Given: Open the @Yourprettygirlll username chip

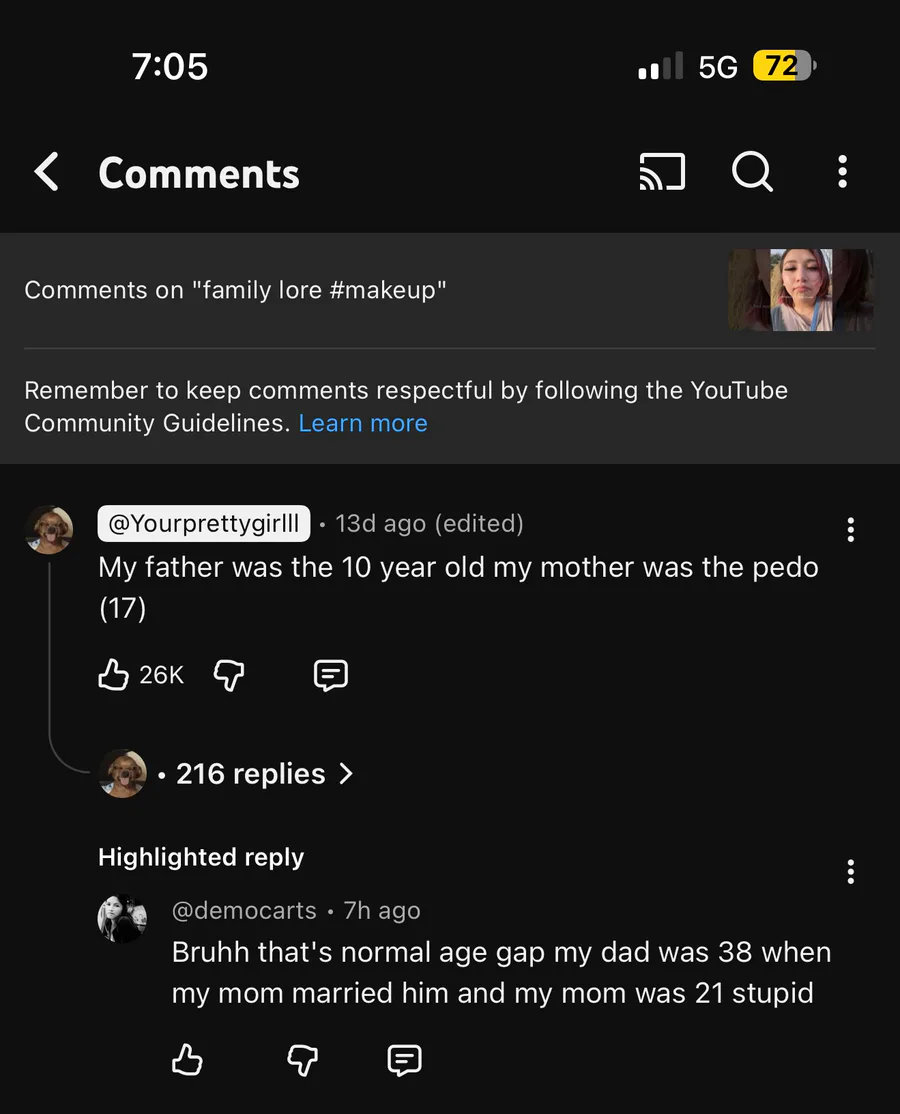Looking at the screenshot, I should [x=204, y=523].
